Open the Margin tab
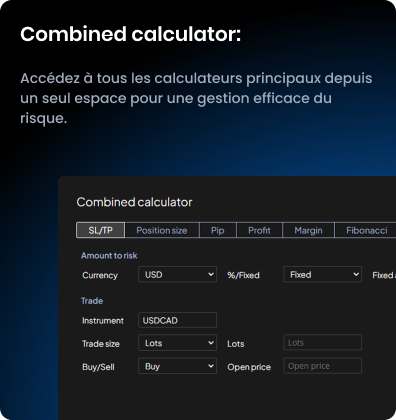This screenshot has width=396, height=420. point(308,230)
